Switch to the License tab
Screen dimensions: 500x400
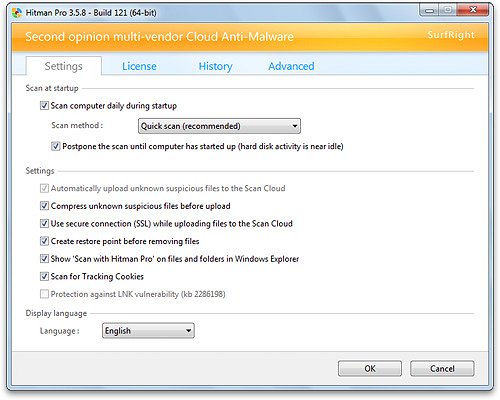tap(139, 66)
